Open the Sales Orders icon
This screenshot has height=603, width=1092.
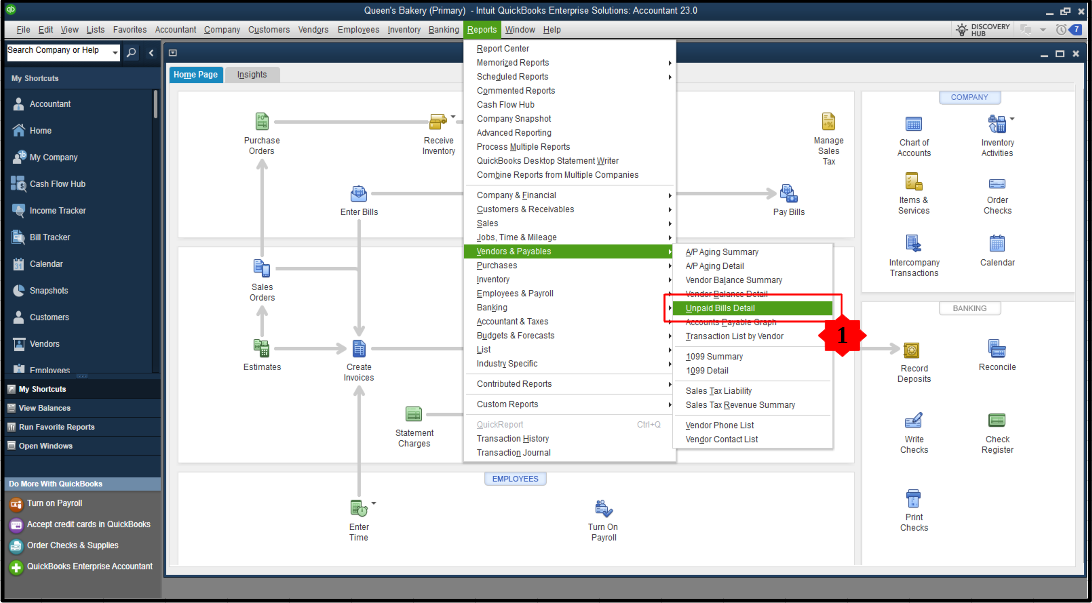(262, 268)
